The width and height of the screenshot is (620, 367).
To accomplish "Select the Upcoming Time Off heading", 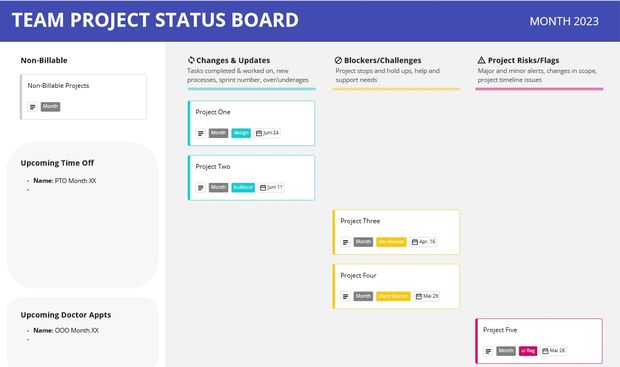I will point(57,163).
